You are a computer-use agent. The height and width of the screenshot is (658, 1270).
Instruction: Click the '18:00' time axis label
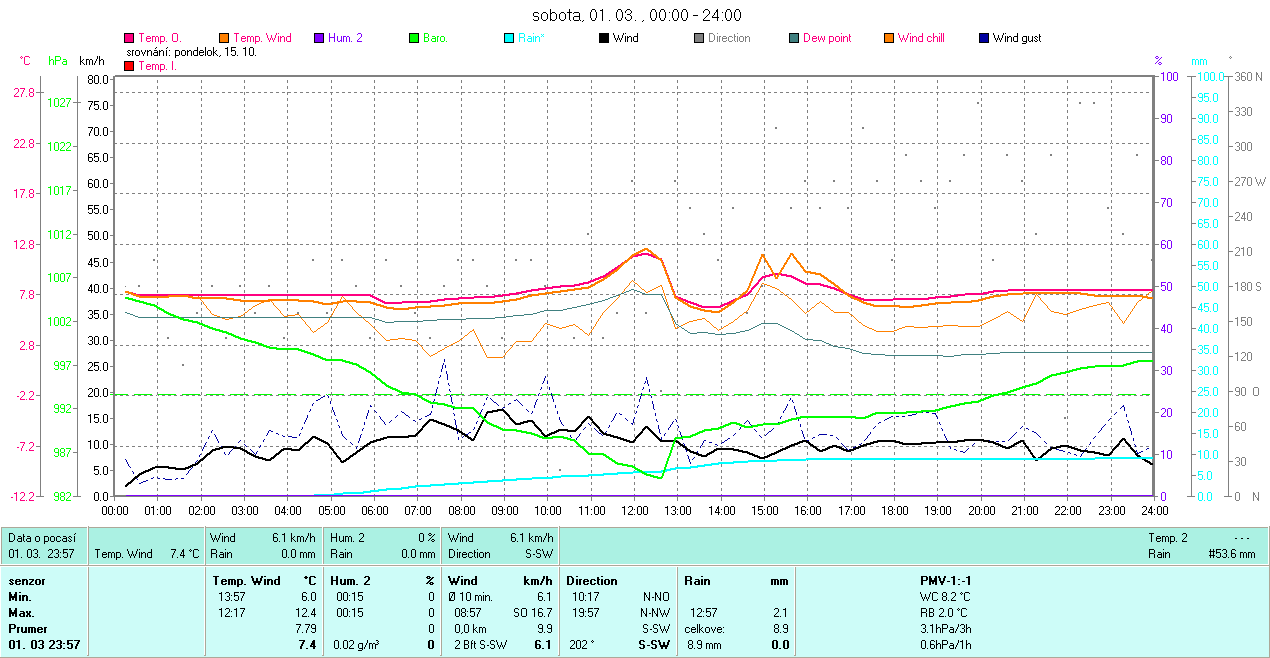[x=894, y=511]
